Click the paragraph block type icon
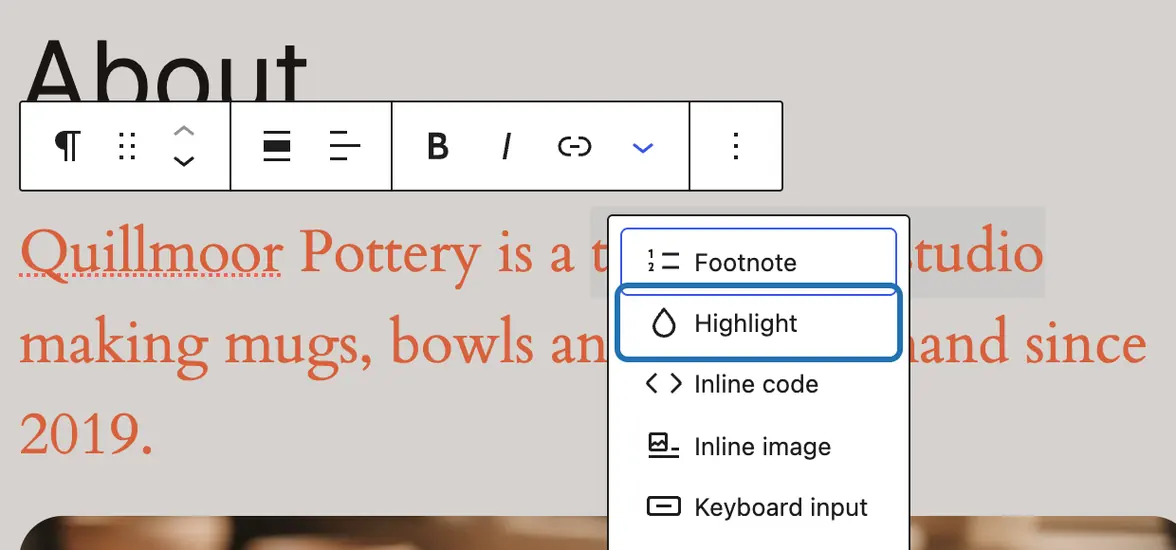Screen dimensions: 1176x550 coord(68,146)
